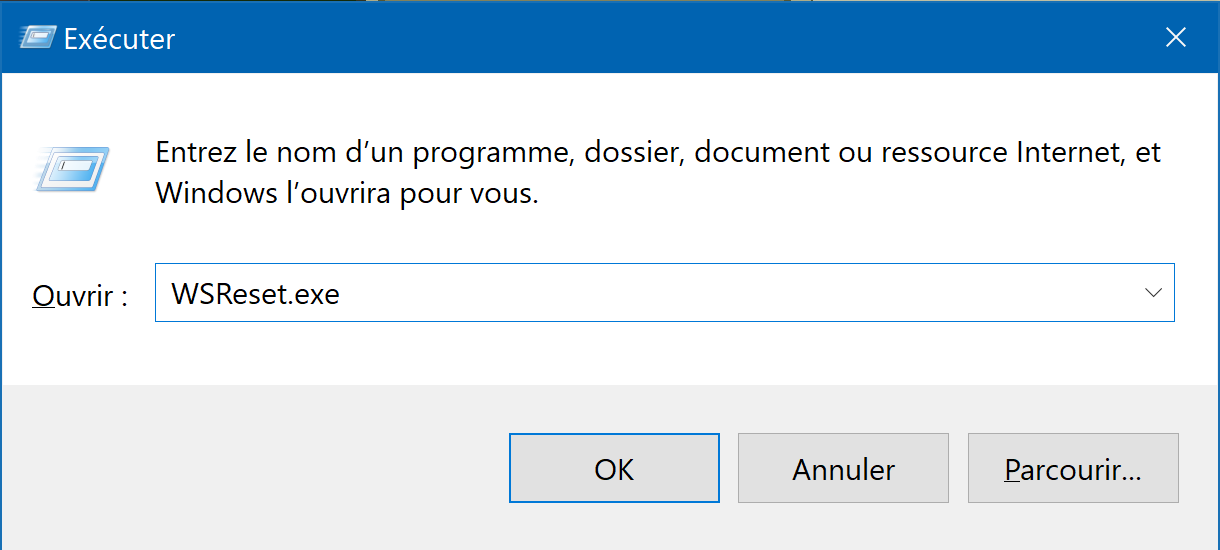This screenshot has width=1220, height=550.
Task: Click the Ouvrir : label
Action: 80,295
